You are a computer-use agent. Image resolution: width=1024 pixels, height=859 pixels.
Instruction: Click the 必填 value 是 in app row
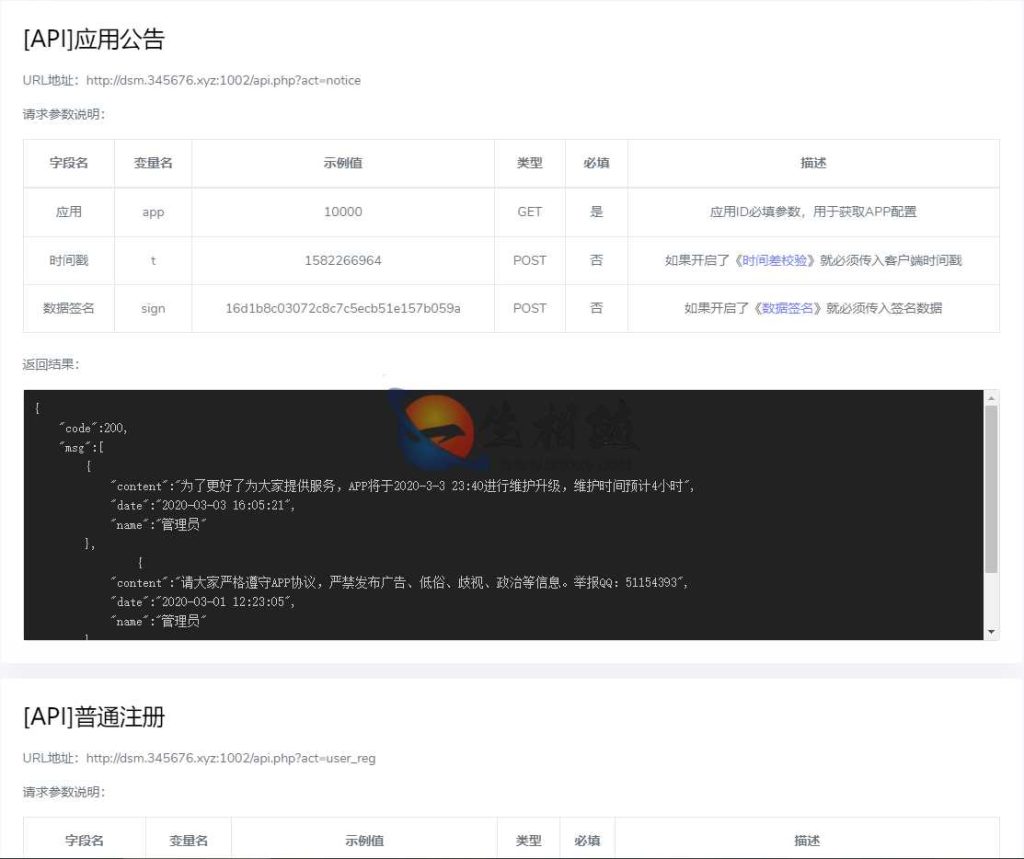pos(596,212)
